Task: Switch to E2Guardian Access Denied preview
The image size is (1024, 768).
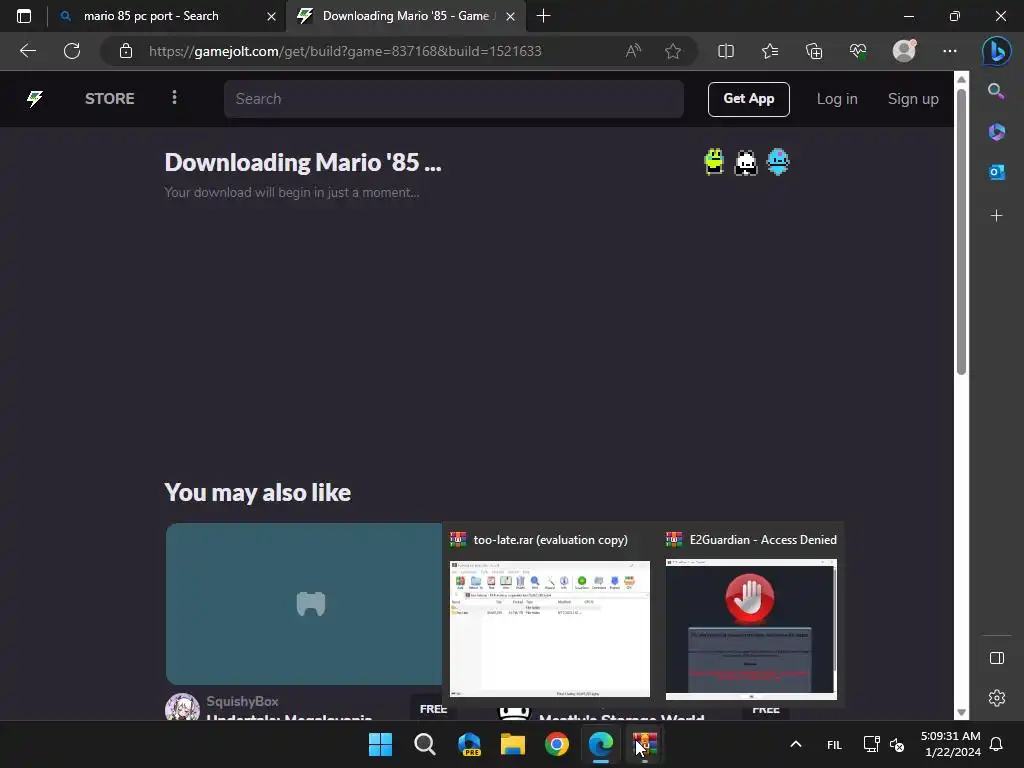Action: [751, 629]
